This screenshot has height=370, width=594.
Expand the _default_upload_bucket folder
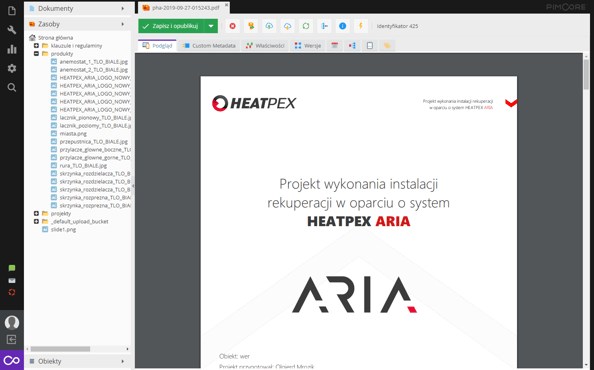(x=36, y=221)
